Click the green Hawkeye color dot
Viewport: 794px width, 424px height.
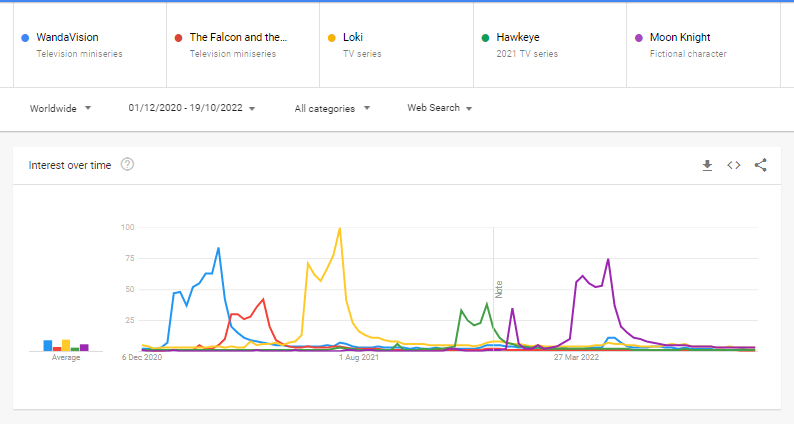[x=485, y=38]
